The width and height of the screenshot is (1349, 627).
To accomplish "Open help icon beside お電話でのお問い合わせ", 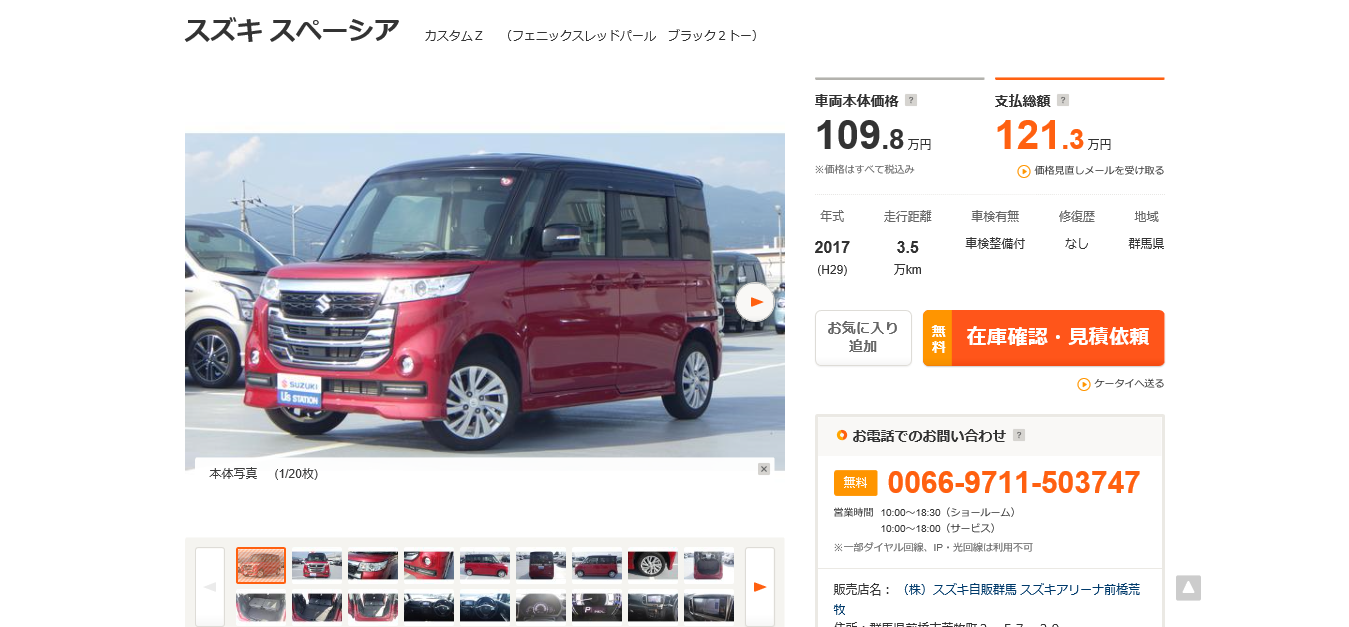I will [x=1019, y=435].
